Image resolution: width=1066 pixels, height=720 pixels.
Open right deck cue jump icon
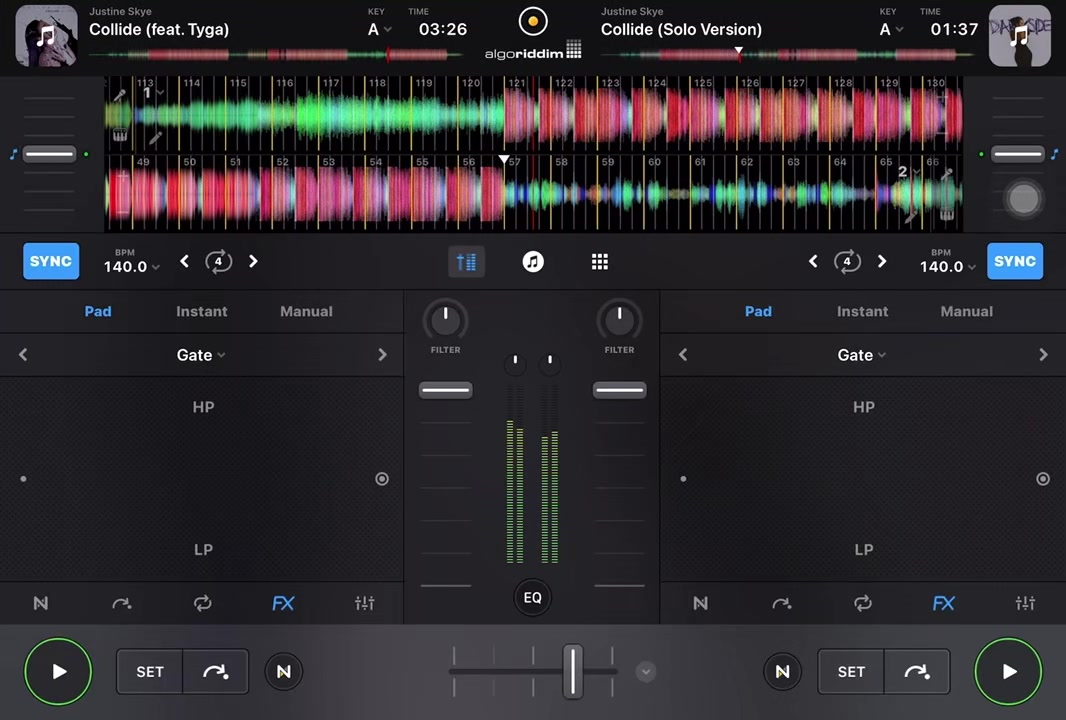(x=782, y=603)
